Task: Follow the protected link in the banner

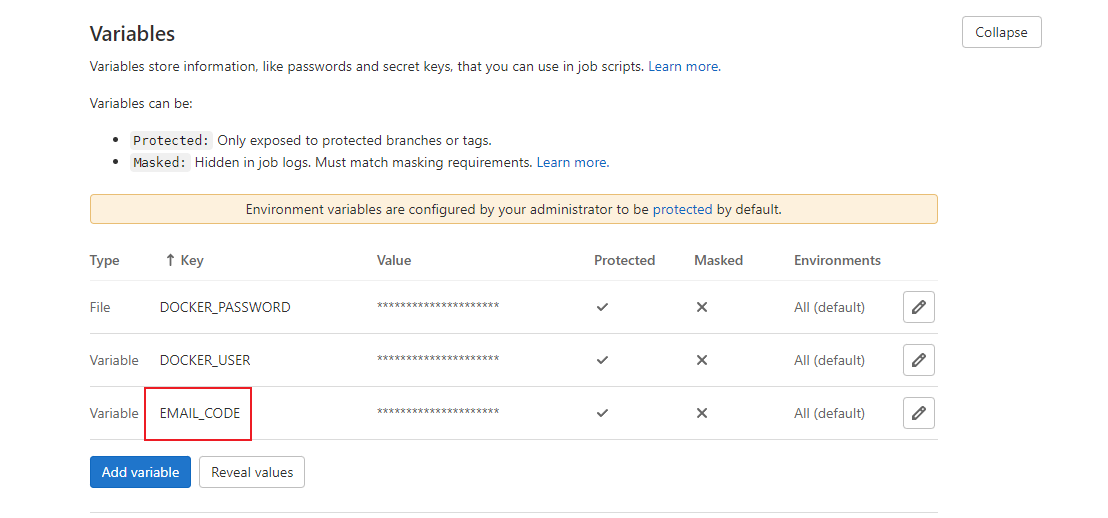Action: tap(682, 209)
